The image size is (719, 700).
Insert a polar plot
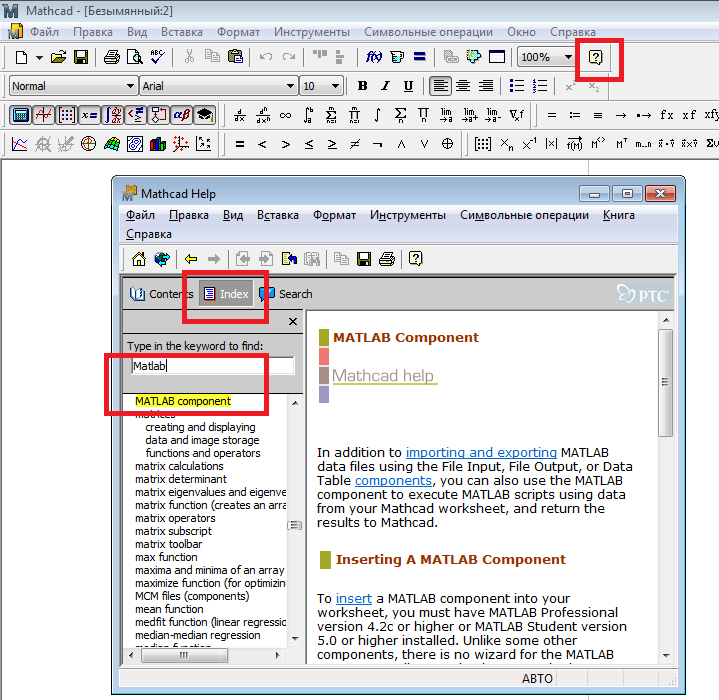pyautogui.click(x=88, y=144)
